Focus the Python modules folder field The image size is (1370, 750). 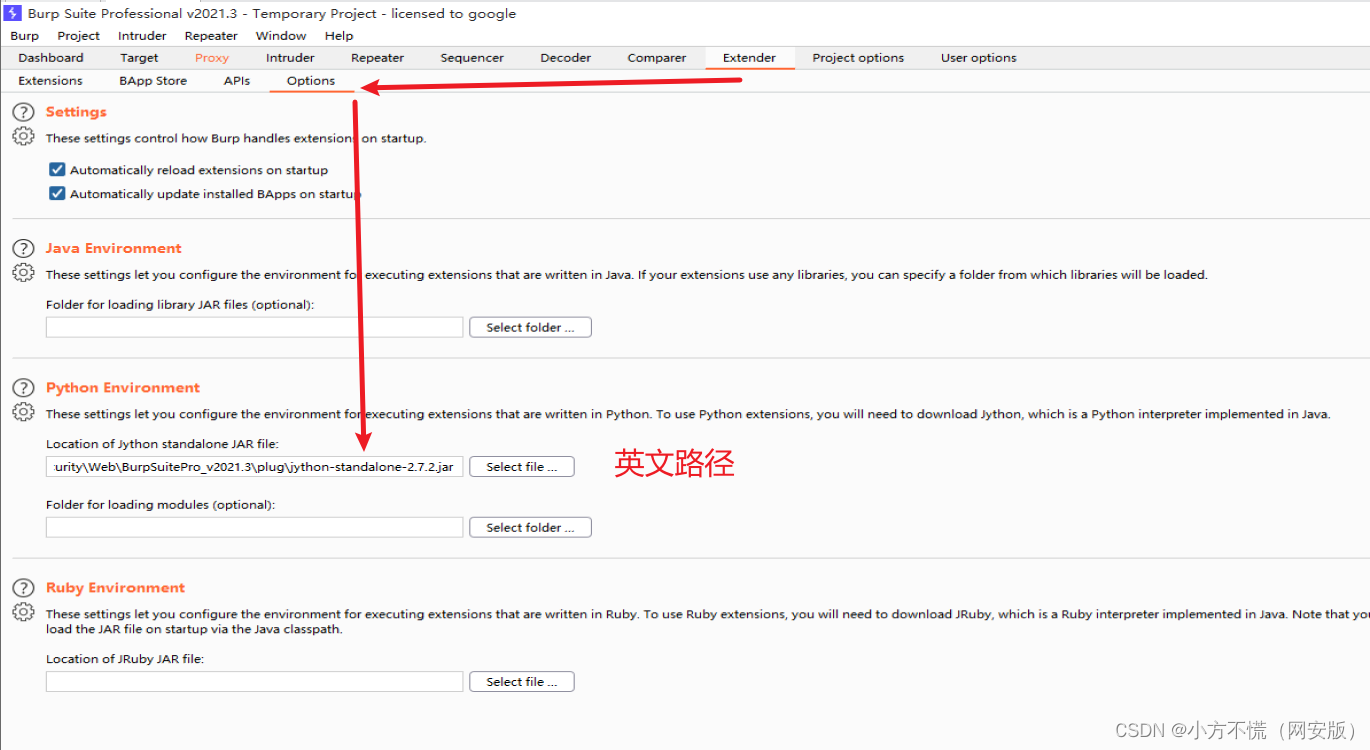point(255,527)
